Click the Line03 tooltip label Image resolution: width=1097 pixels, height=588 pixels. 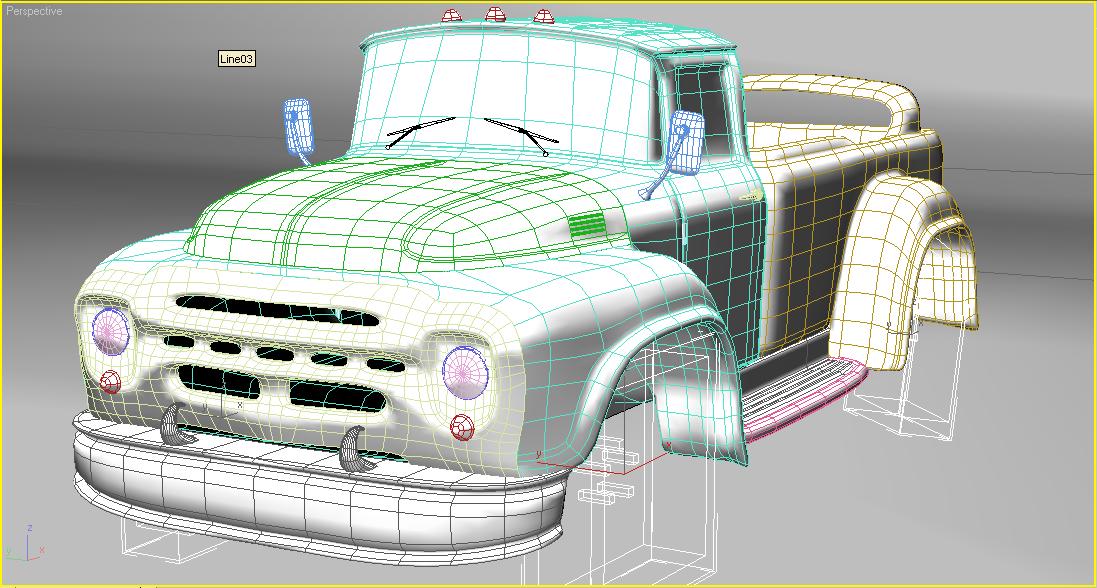(x=237, y=59)
